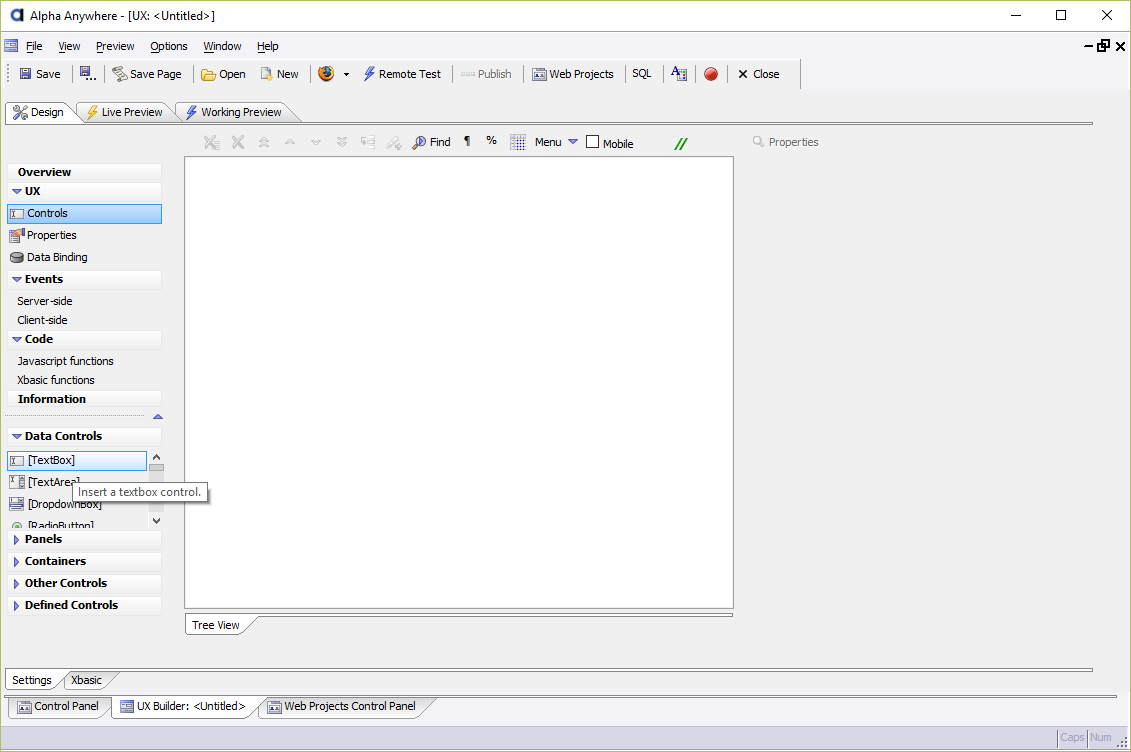The image size is (1131, 752).
Task: Click the delete control X icon
Action: coord(238,142)
